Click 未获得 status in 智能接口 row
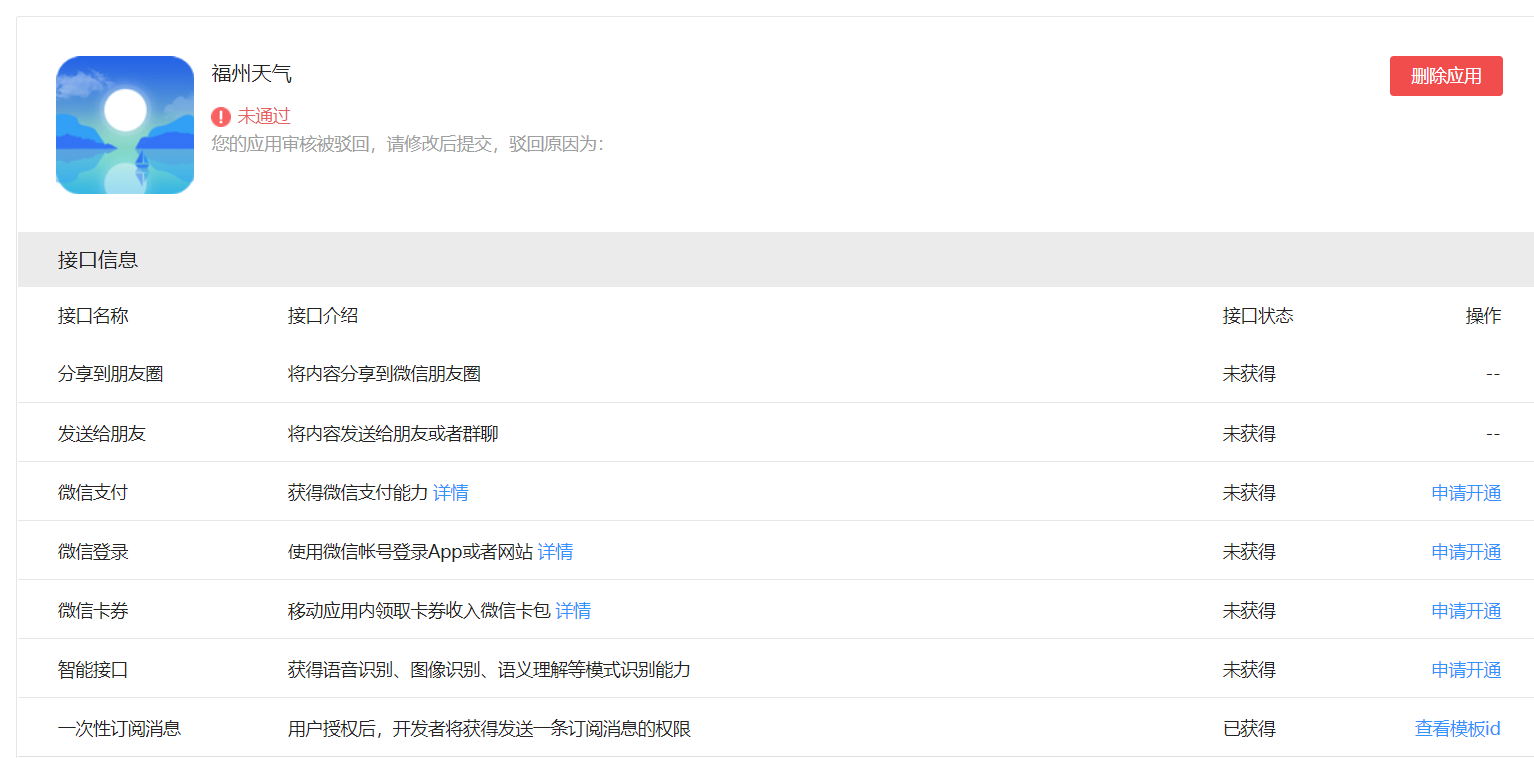This screenshot has height=758, width=1534. pos(1249,670)
